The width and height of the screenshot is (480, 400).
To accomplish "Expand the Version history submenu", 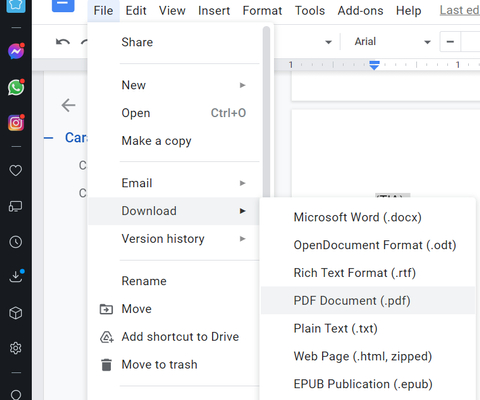I will tap(173, 239).
